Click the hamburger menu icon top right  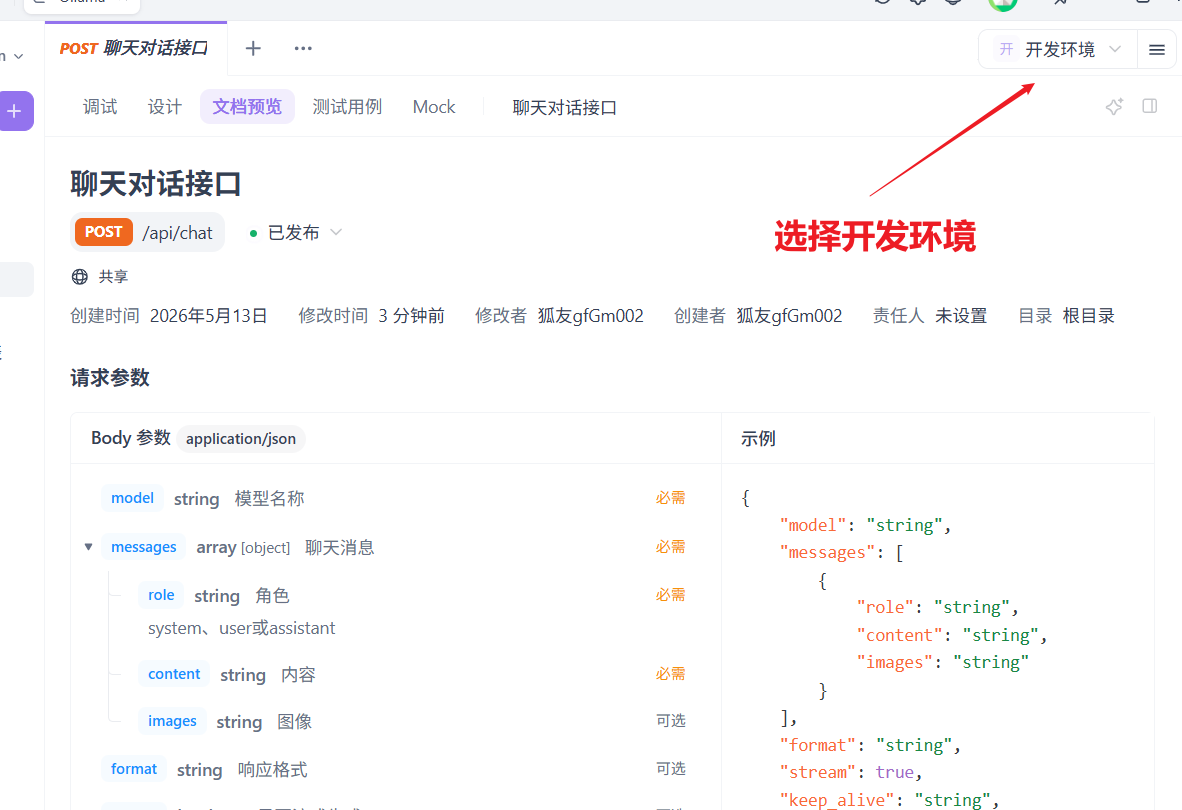[1156, 50]
